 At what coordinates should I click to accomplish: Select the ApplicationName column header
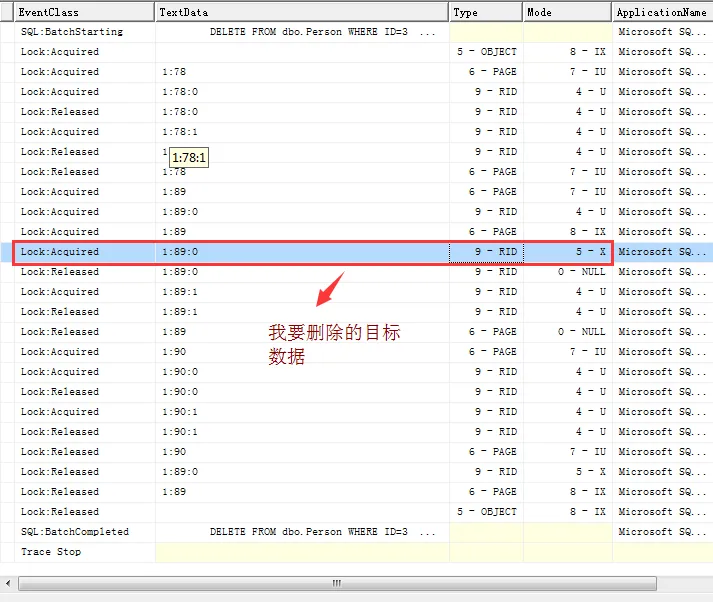663,12
